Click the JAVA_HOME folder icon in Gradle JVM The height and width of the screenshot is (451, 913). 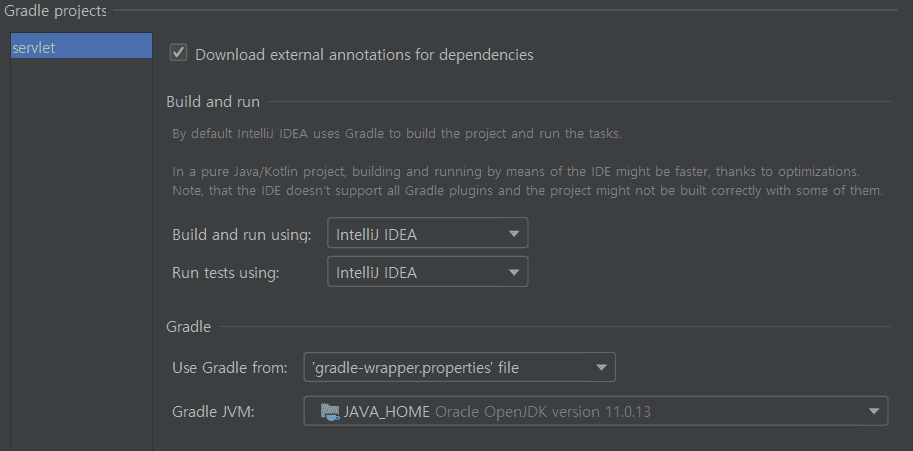[329, 411]
